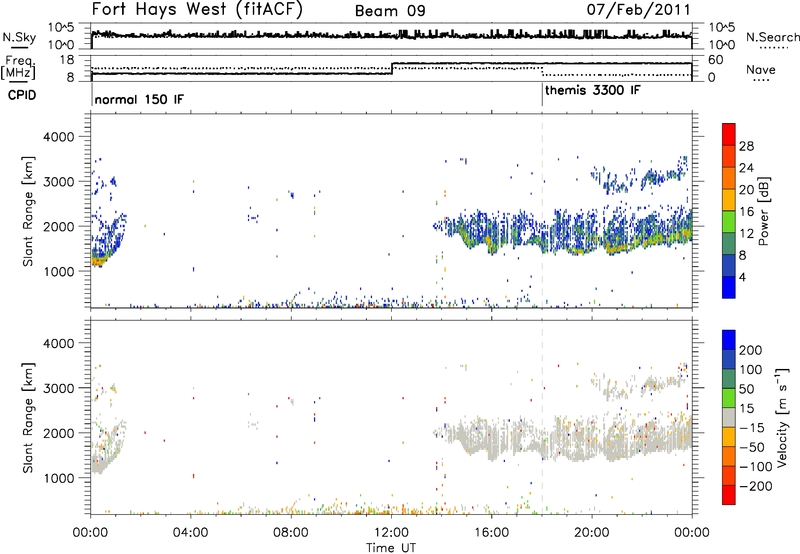Click Velocity colorbar orange segment between -100 and -50
Viewport: 800px width, 554px height.
pyautogui.click(x=729, y=456)
